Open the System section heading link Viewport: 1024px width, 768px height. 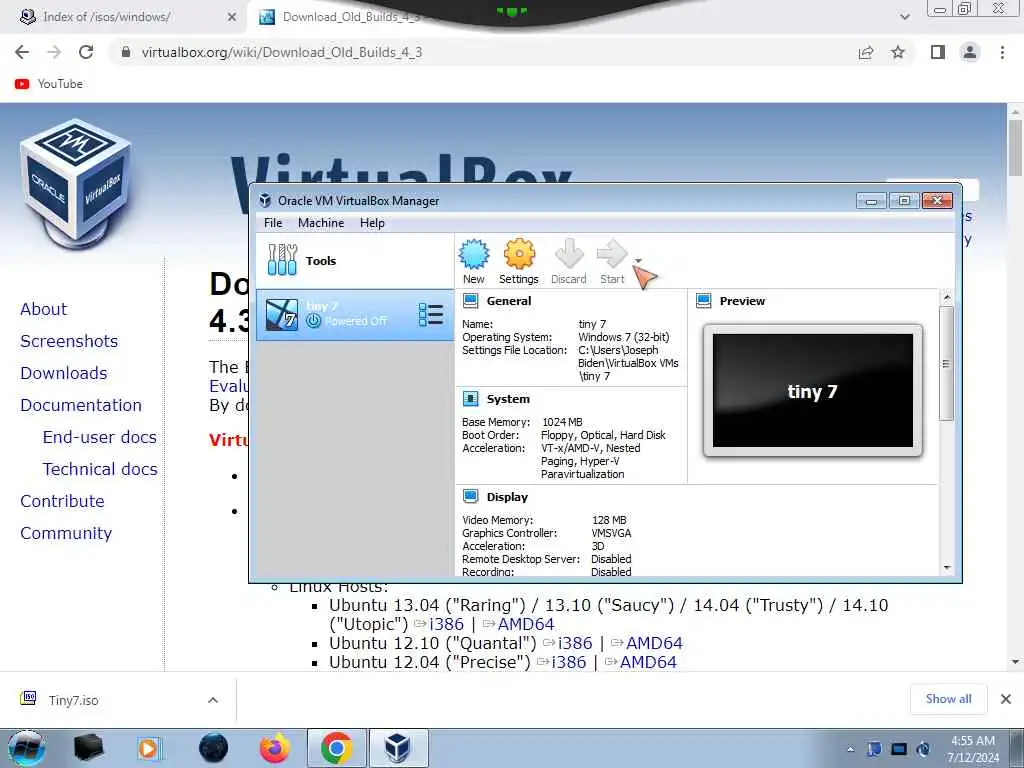pyautogui.click(x=508, y=399)
